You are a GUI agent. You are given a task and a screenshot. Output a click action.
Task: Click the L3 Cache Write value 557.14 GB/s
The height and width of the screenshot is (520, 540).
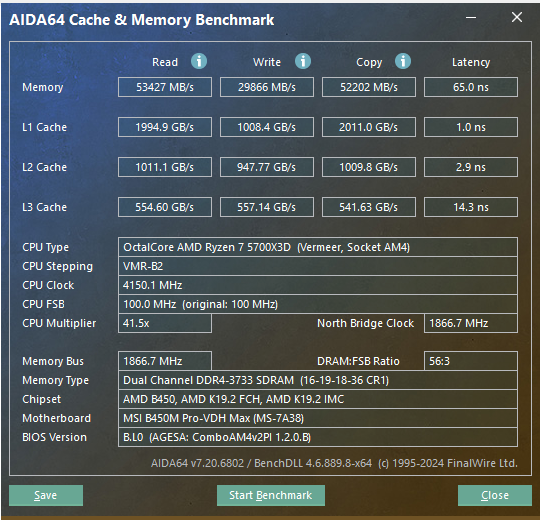pyautogui.click(x=267, y=207)
